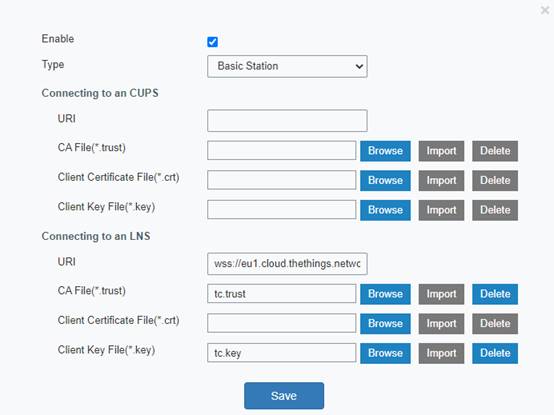Import the CUPS CA trust file

pyautogui.click(x=441, y=151)
